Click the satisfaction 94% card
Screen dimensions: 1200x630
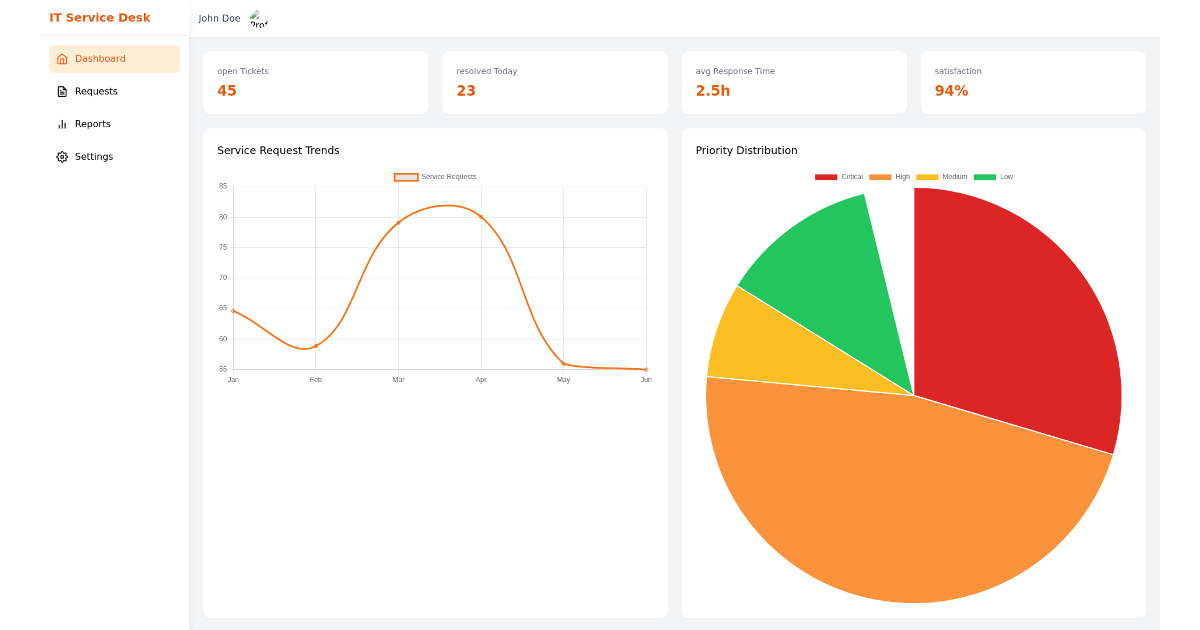(x=1033, y=82)
